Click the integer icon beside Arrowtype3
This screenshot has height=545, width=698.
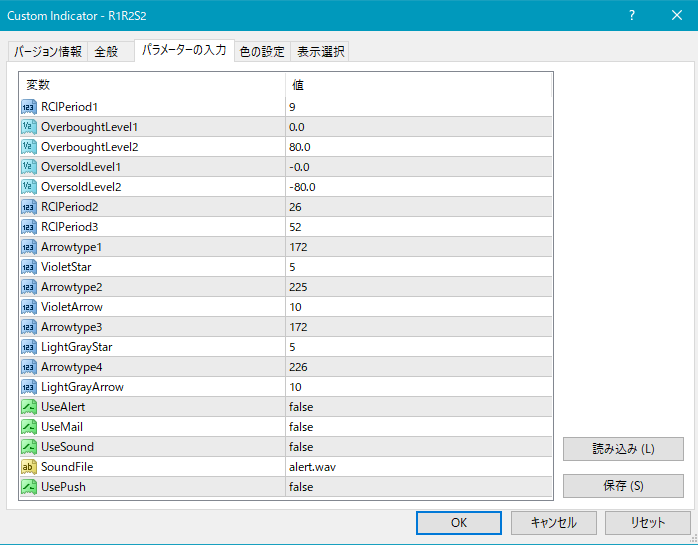click(x=28, y=327)
